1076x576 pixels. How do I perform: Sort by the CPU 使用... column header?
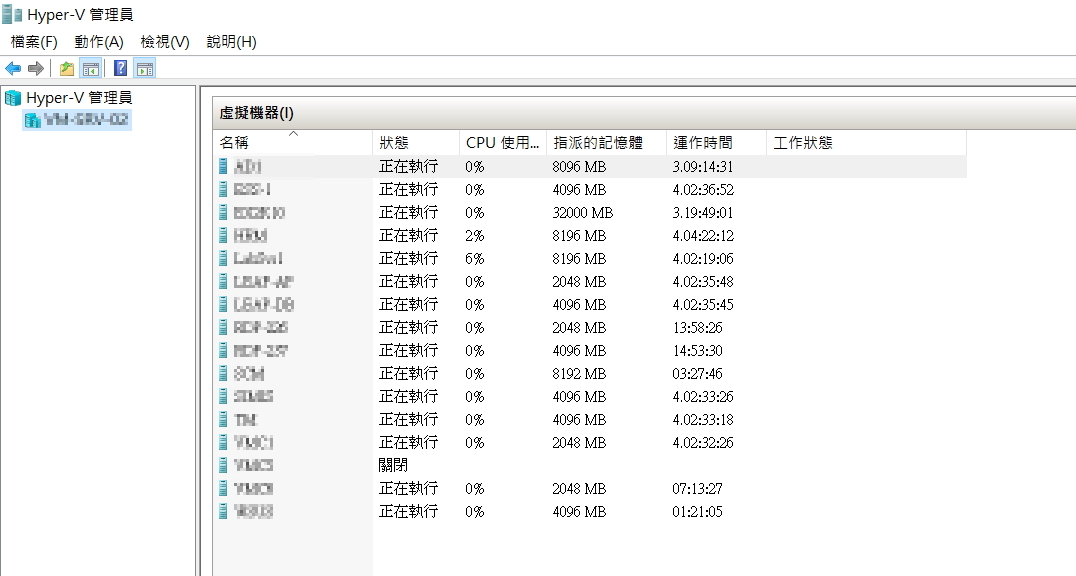pos(503,143)
